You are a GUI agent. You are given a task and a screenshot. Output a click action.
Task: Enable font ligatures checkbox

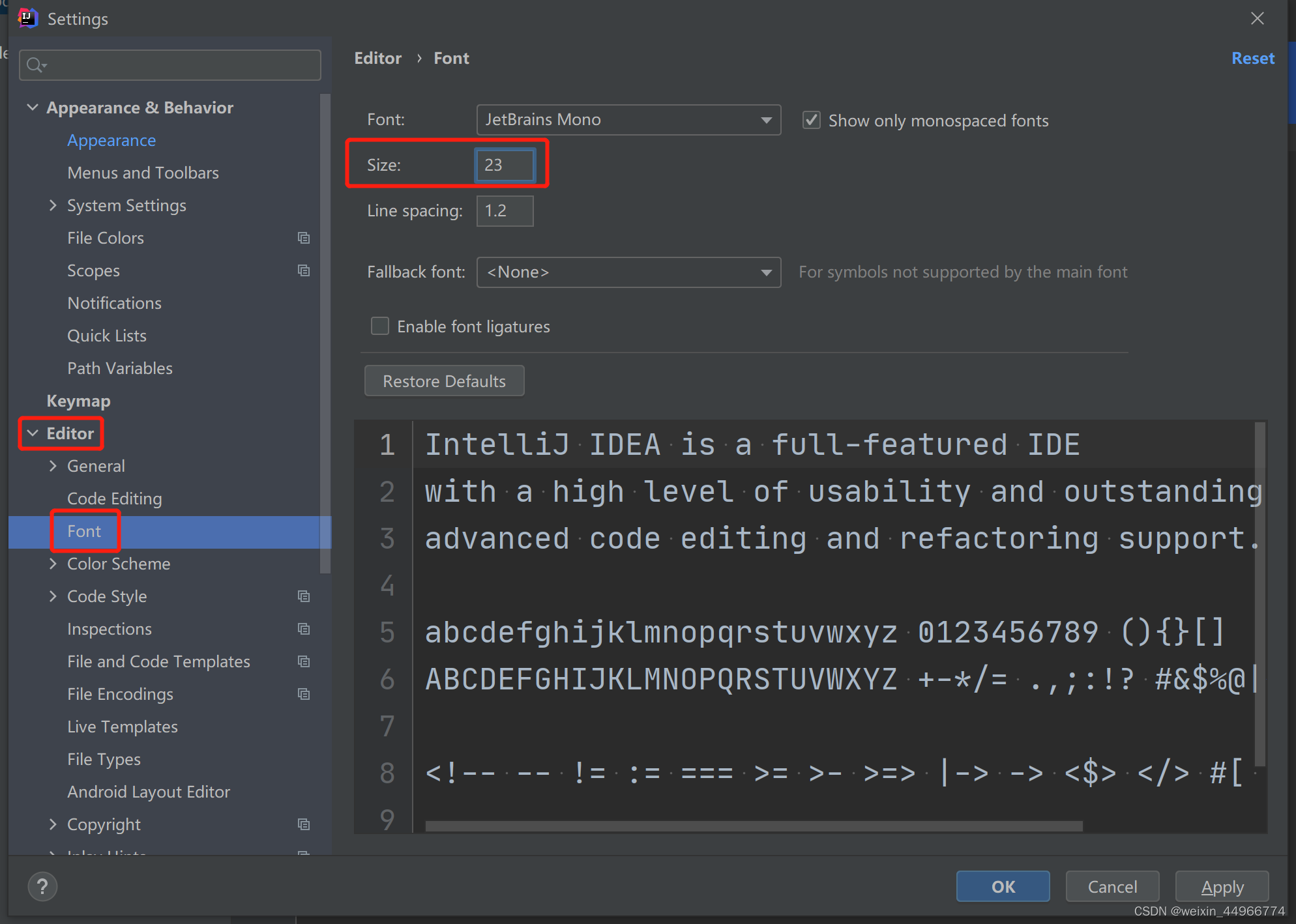[x=380, y=326]
